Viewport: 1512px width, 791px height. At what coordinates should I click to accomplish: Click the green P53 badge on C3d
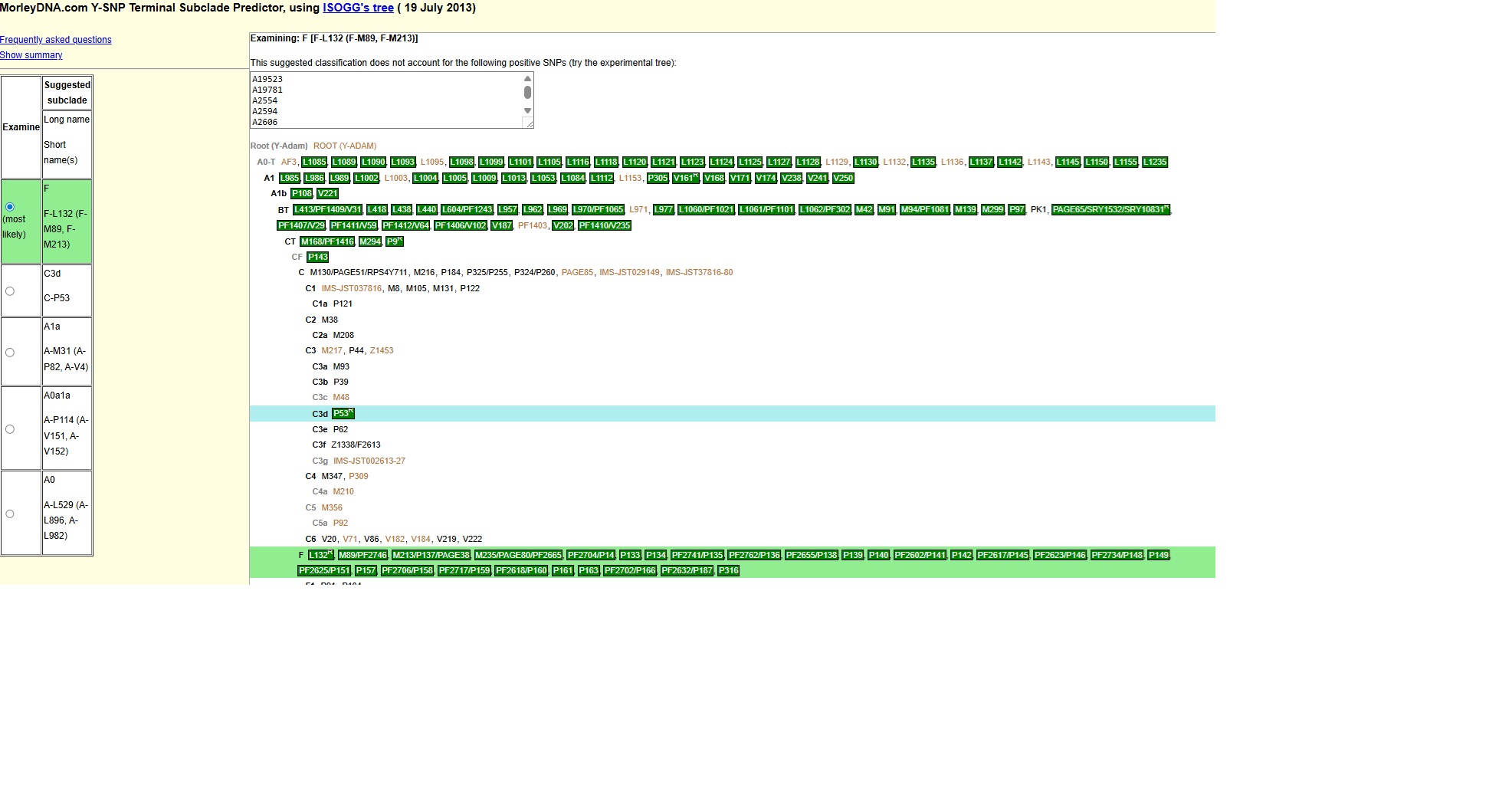tap(343, 414)
